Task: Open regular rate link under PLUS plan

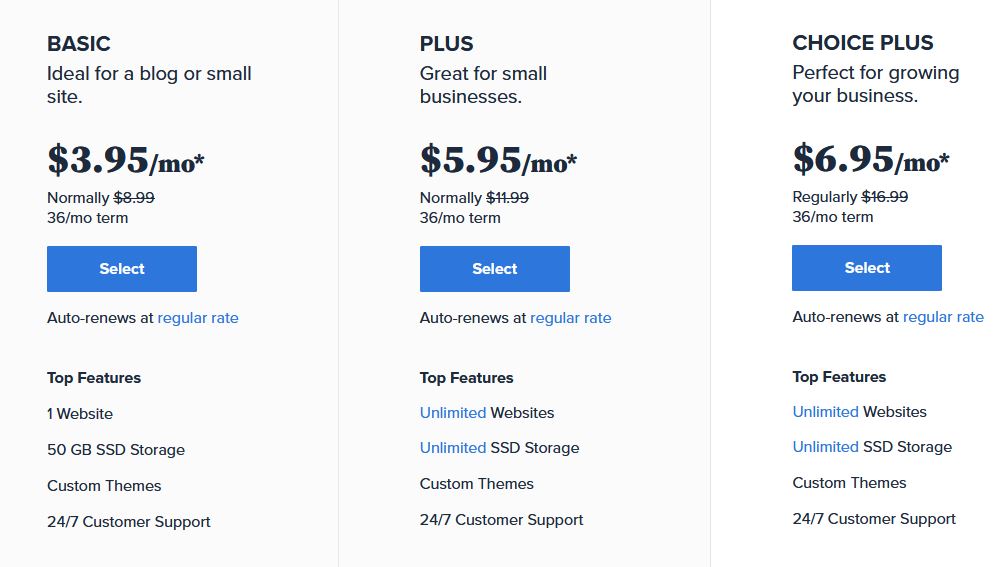Action: click(x=570, y=318)
